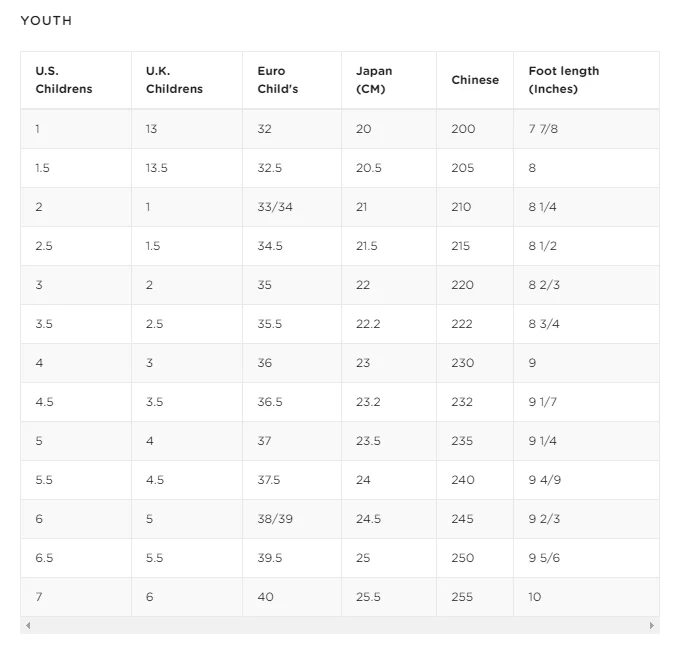The image size is (681, 658).
Task: Click the Euro size 40 cell
Action: (x=265, y=597)
